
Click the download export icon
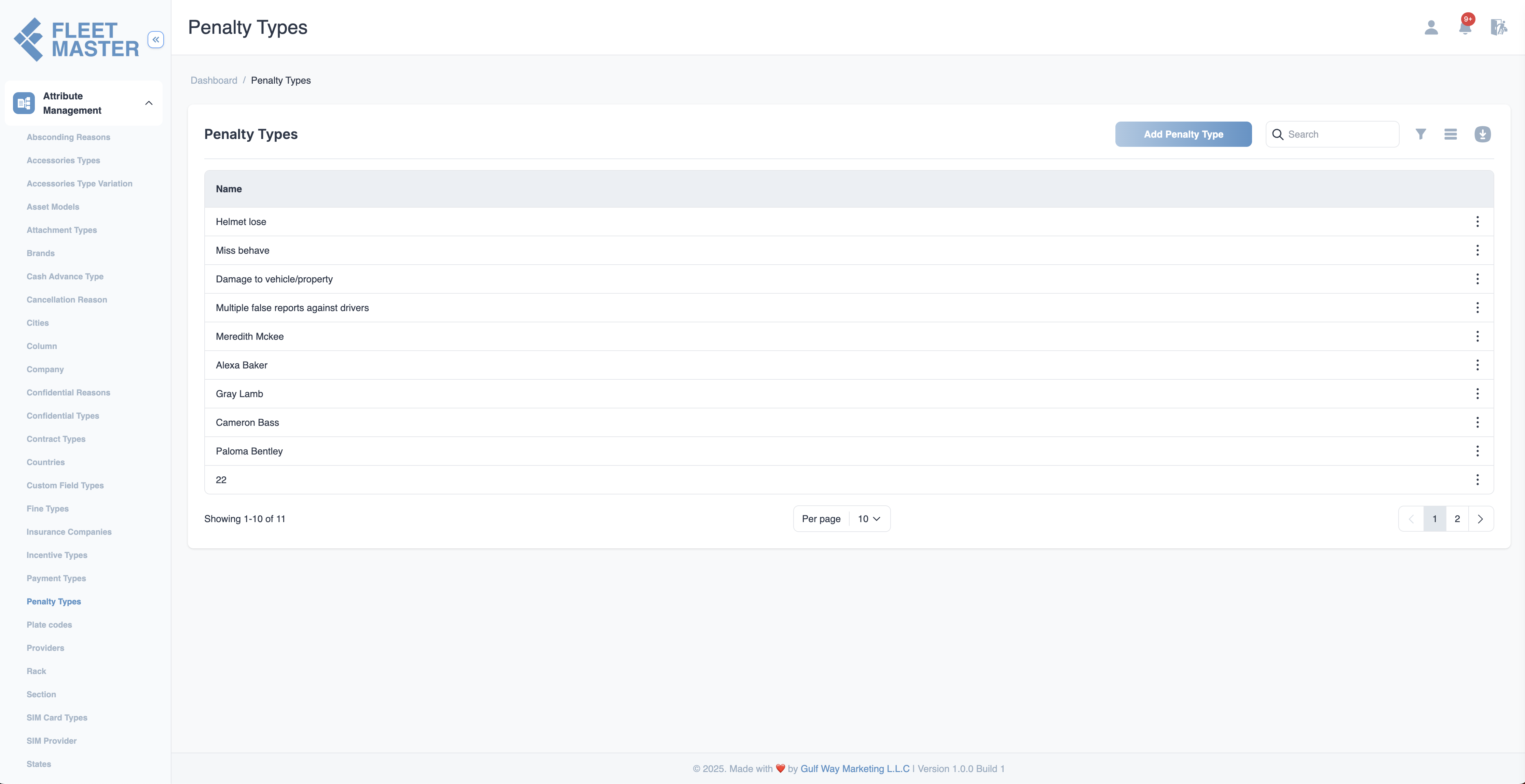[1482, 134]
